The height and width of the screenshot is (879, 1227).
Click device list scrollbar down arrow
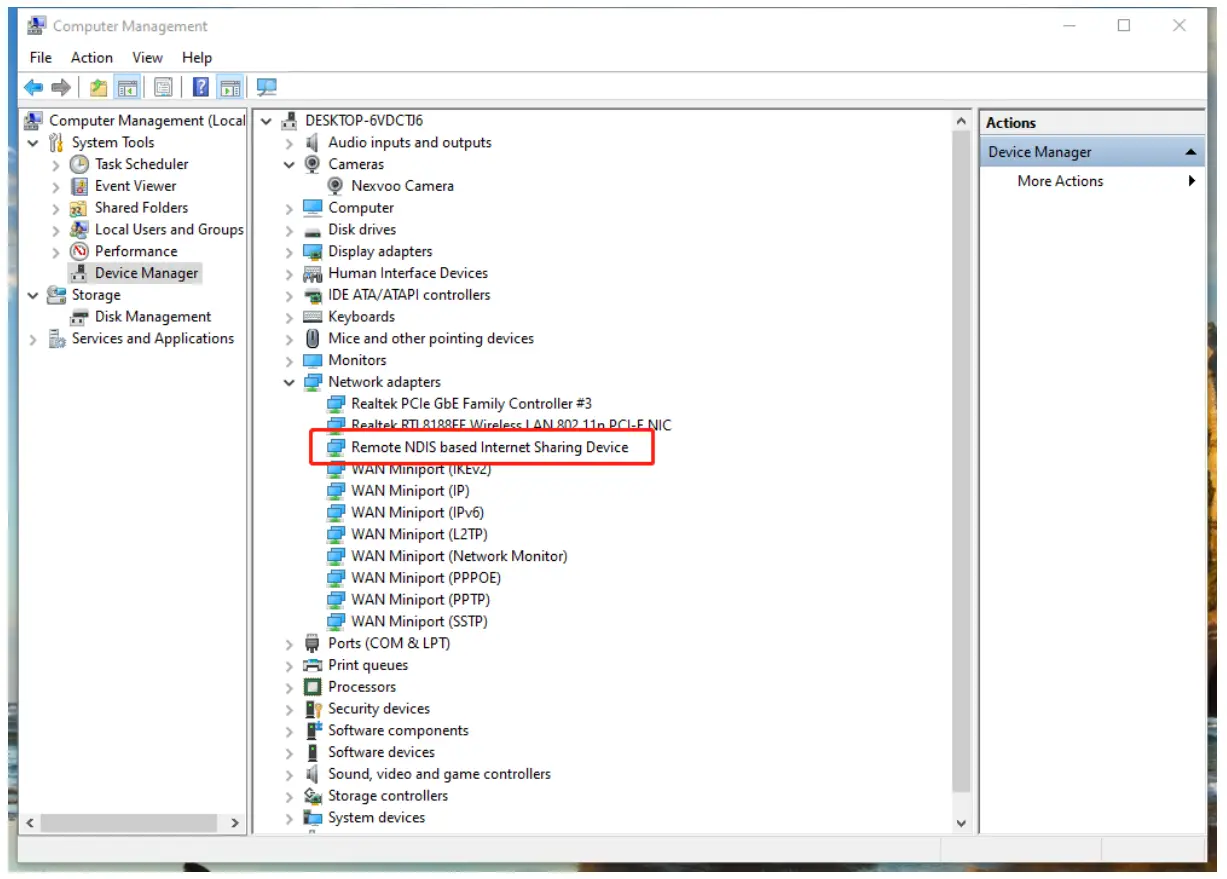[961, 823]
